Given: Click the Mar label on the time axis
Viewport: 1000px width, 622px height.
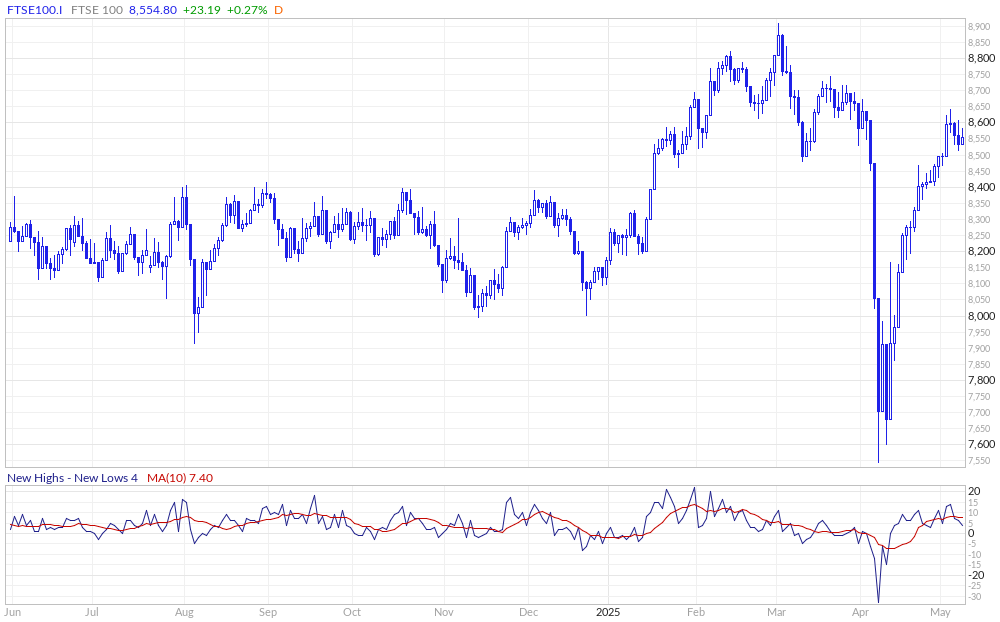Looking at the screenshot, I should (776, 612).
